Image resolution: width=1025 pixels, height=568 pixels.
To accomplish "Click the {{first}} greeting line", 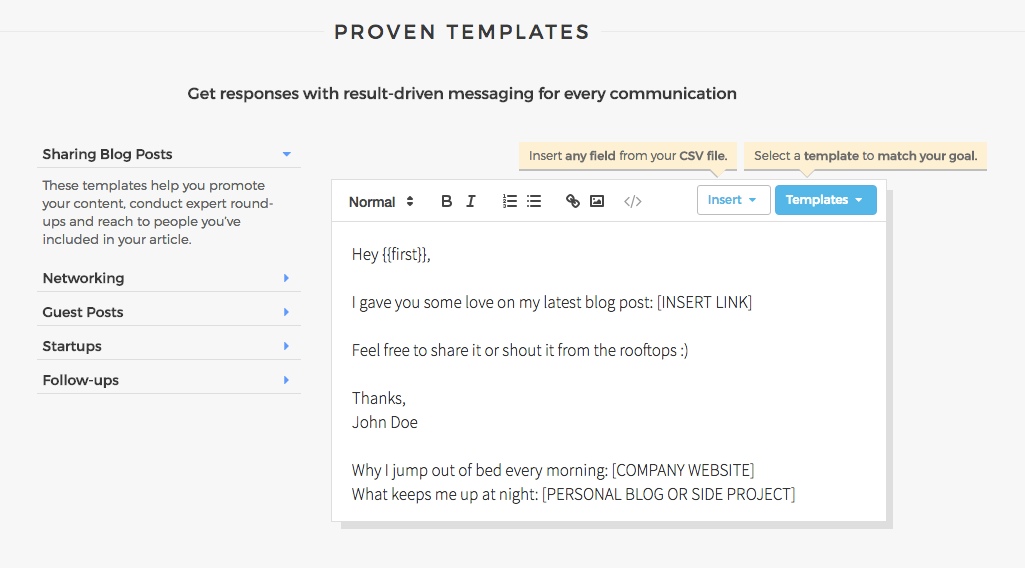I will point(391,255).
